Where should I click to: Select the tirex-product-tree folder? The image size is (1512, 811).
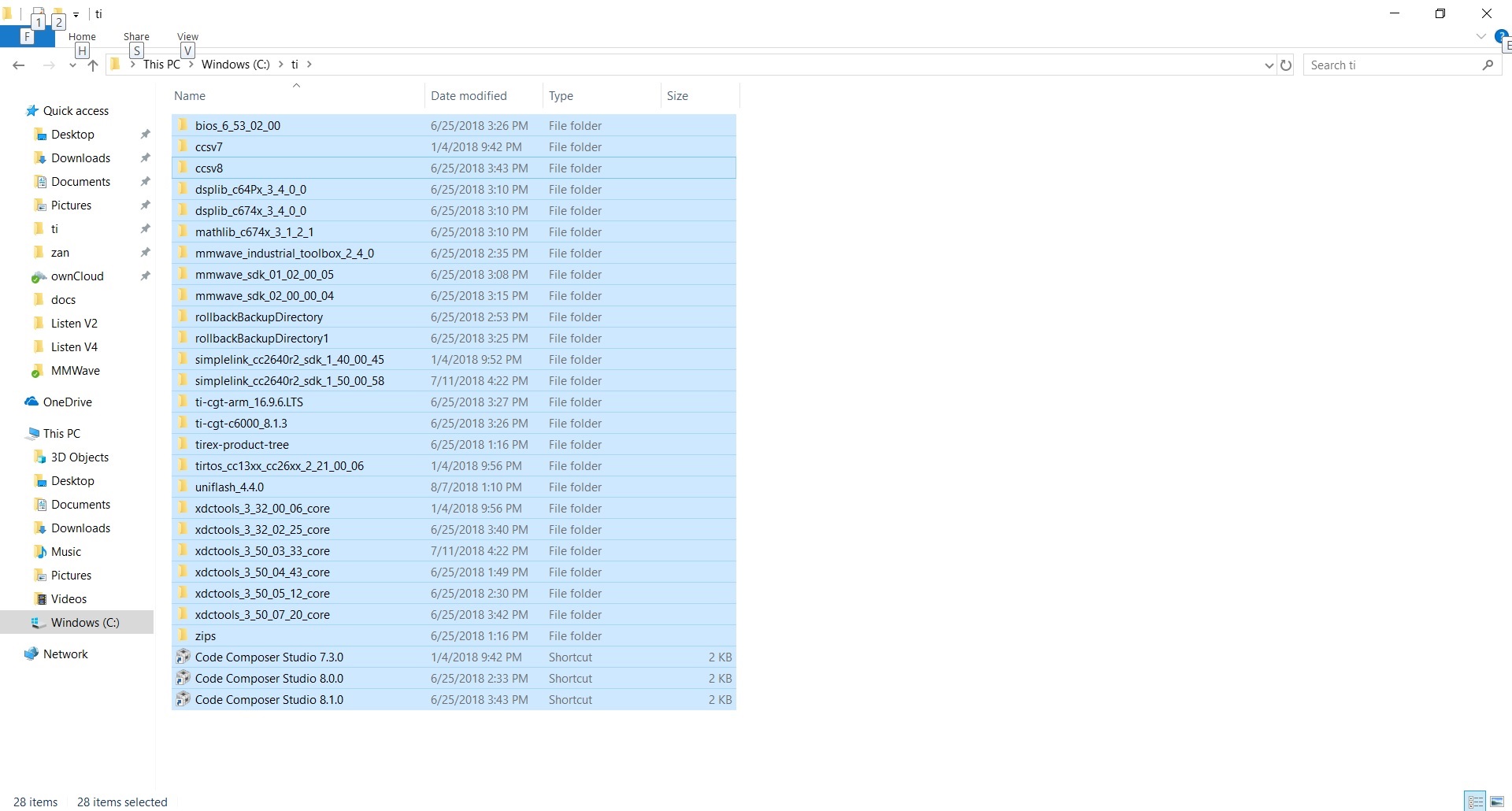[454, 444]
